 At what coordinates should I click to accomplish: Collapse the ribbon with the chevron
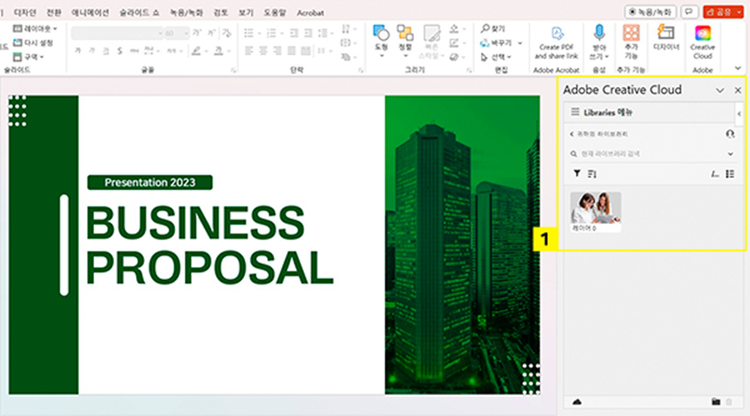[x=738, y=68]
